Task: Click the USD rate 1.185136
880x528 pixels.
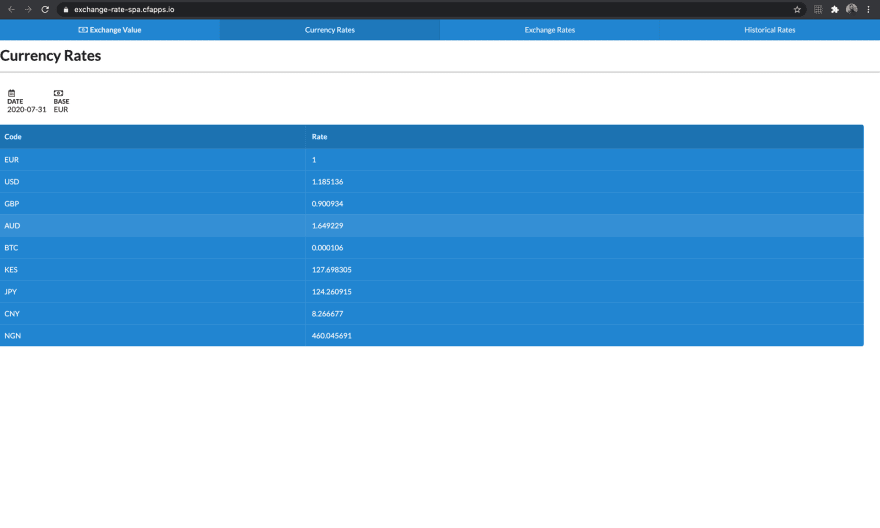Action: (x=327, y=182)
